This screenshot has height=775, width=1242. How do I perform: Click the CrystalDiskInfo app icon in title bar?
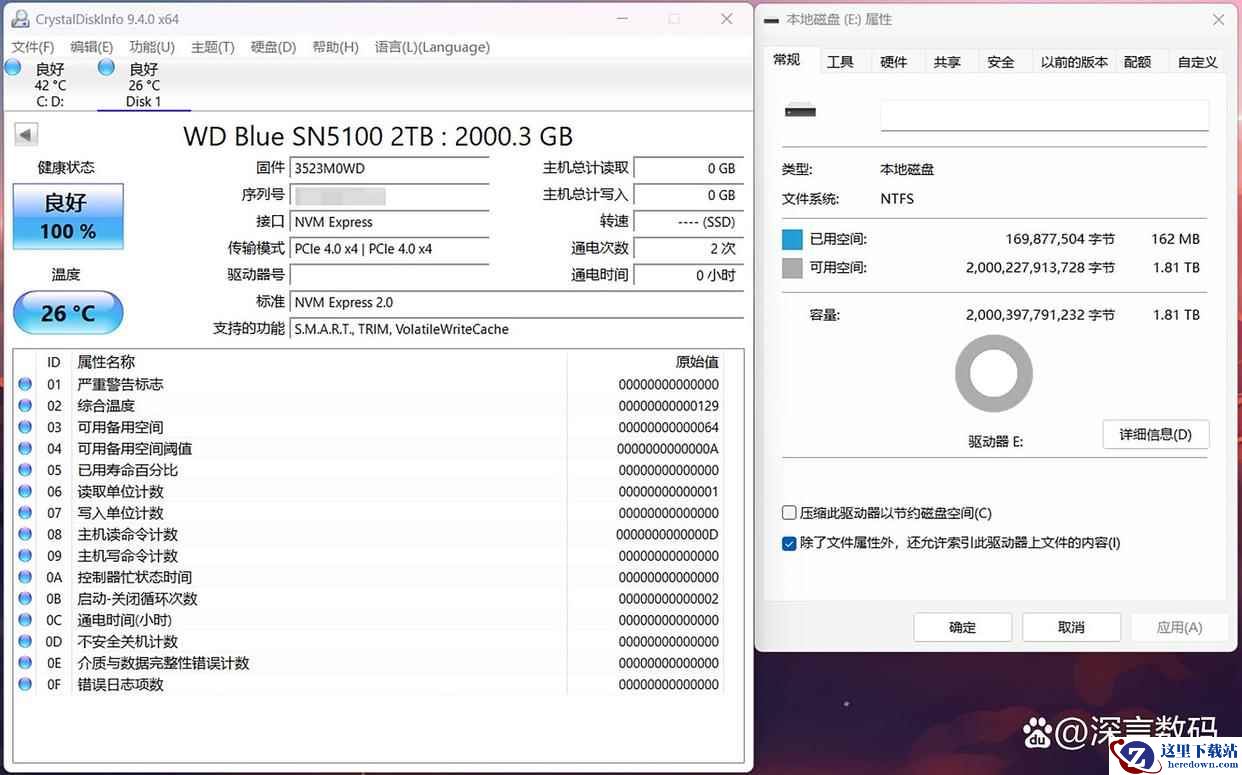click(20, 19)
